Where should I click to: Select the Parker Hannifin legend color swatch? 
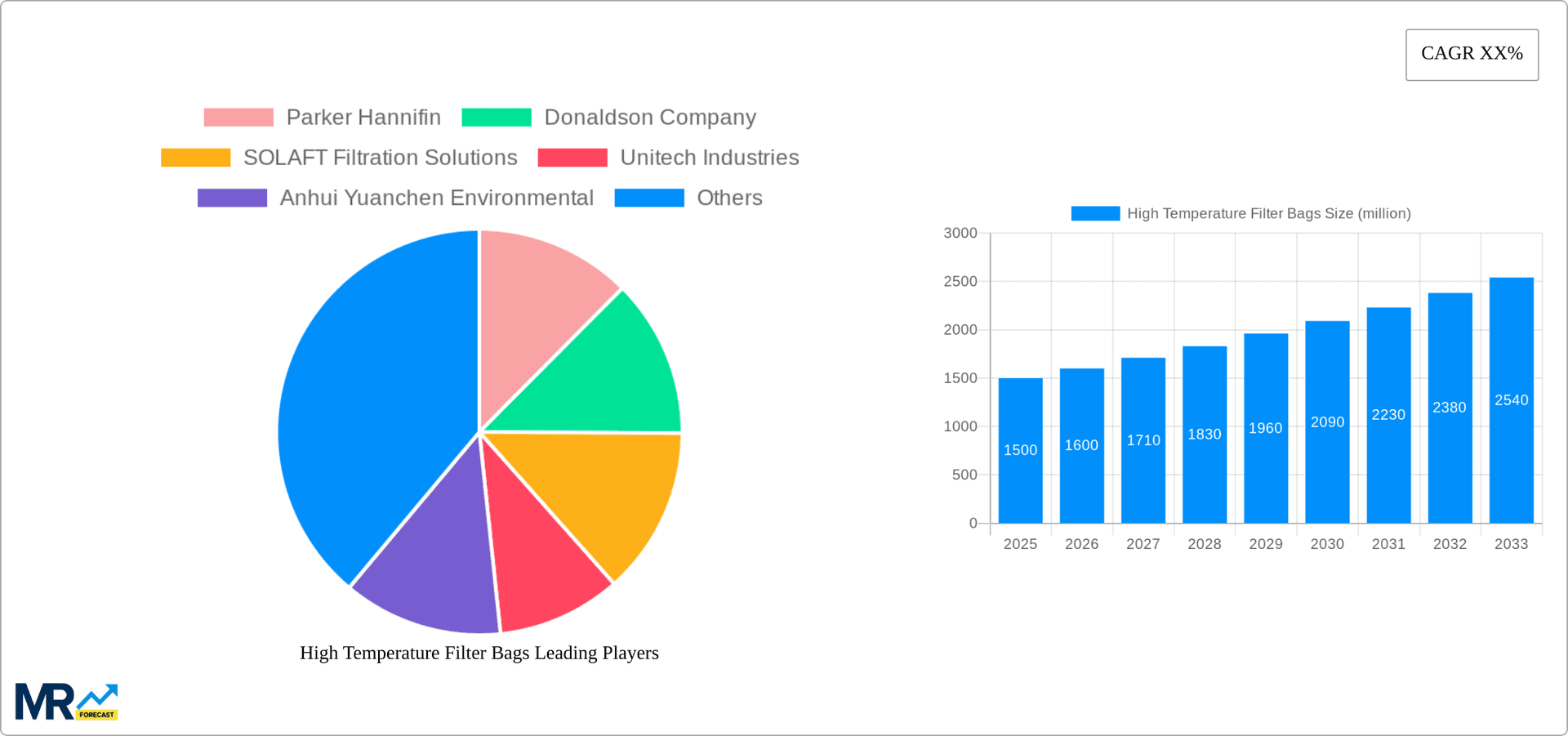[x=238, y=117]
